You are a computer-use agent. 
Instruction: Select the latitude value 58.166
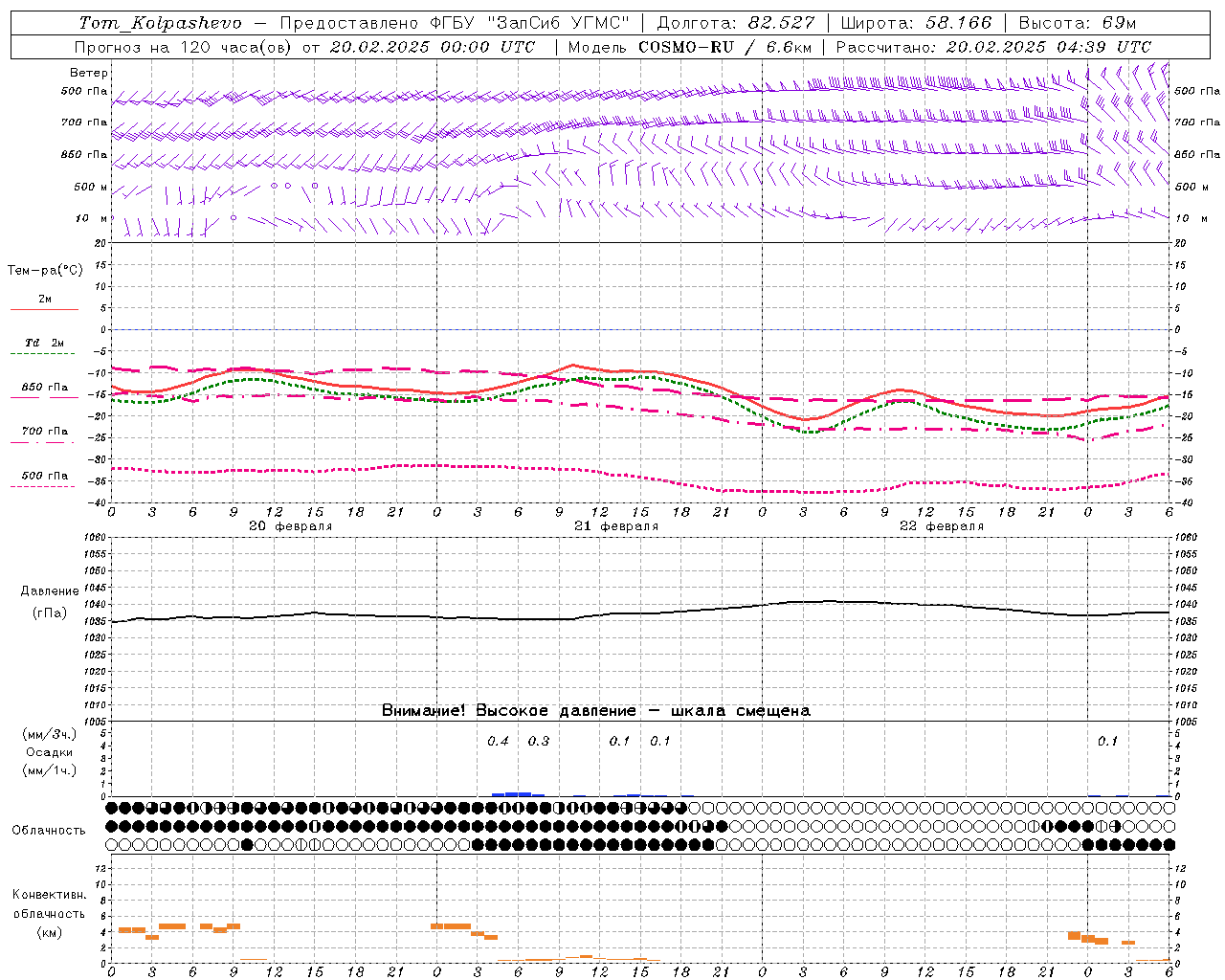(959, 23)
